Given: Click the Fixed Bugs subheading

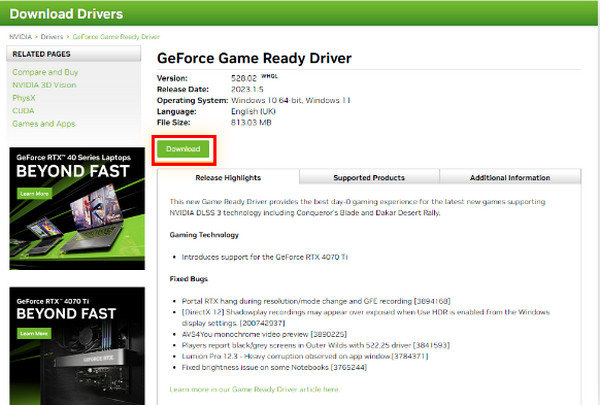Looking at the screenshot, I should [189, 279].
